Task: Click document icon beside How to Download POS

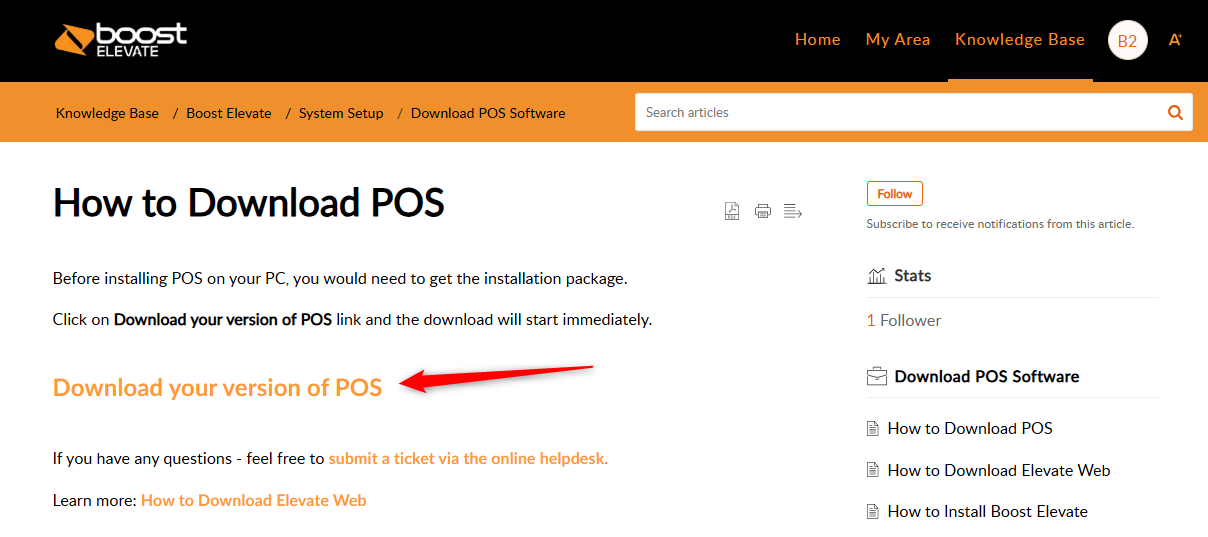Action: click(873, 429)
